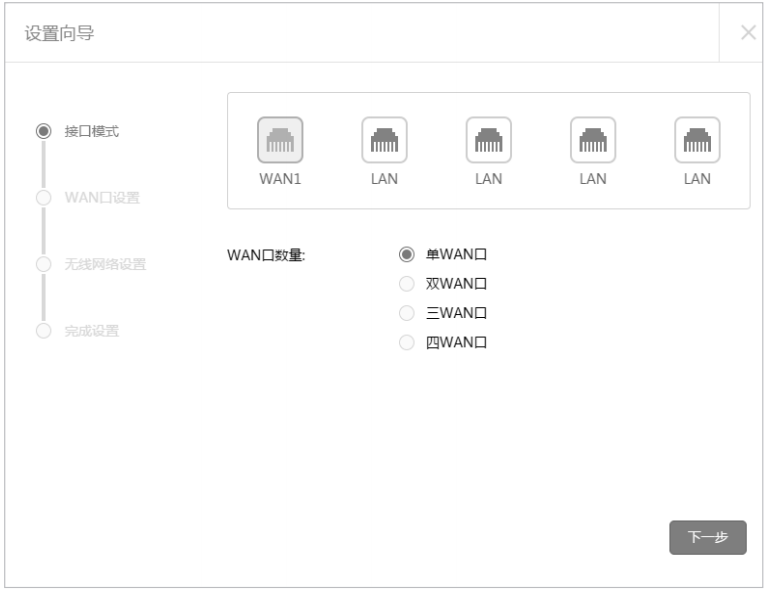Close the 设置向导 dialog with the X
771x592 pixels.
coord(748,33)
